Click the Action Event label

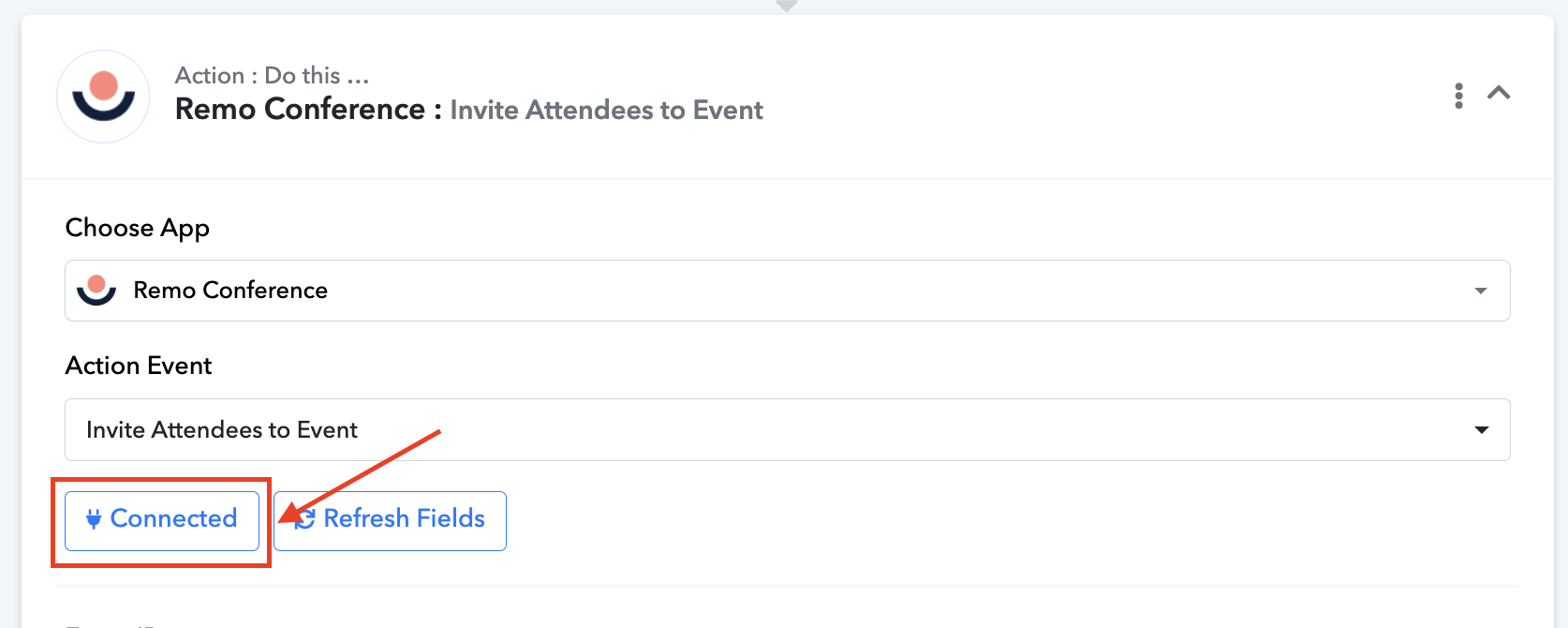click(x=139, y=366)
